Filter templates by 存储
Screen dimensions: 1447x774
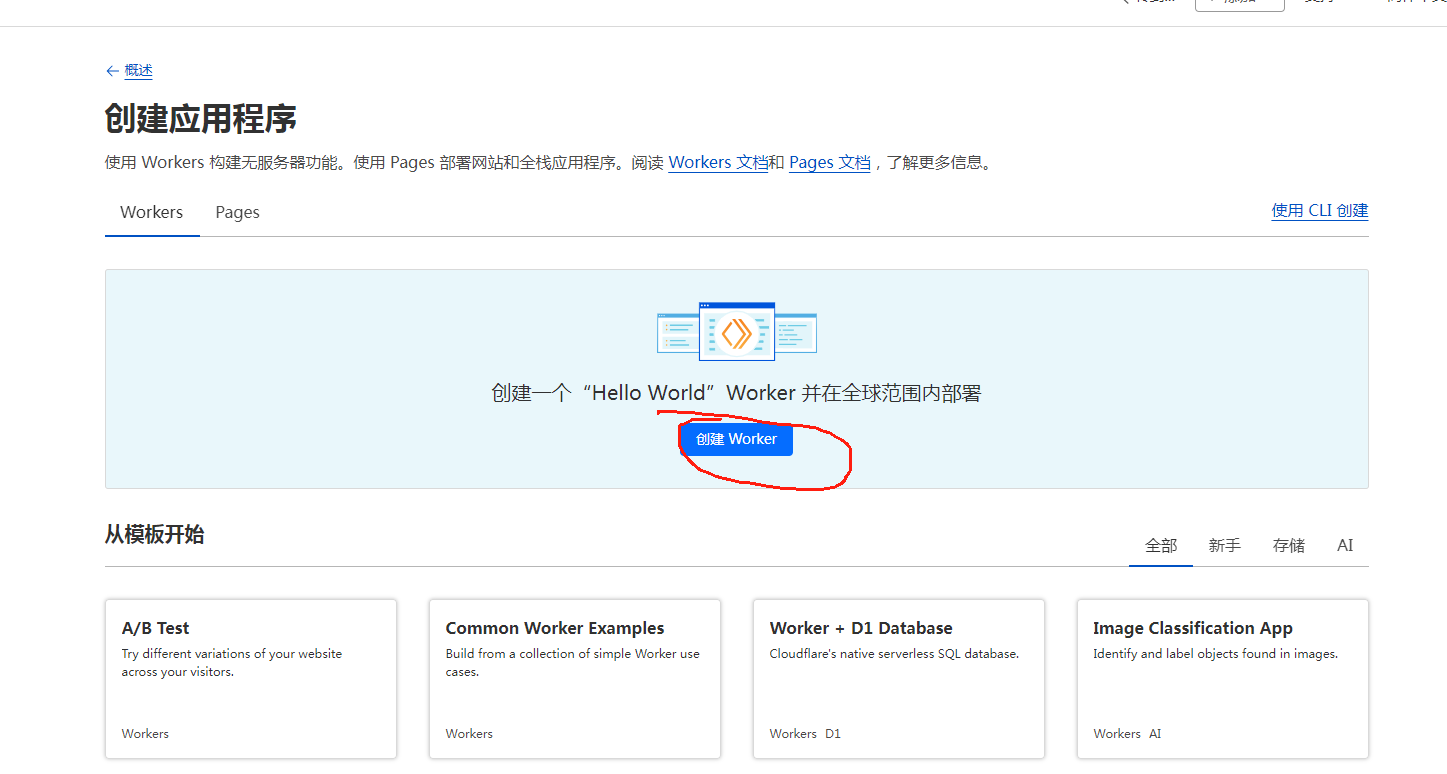tap(1288, 545)
